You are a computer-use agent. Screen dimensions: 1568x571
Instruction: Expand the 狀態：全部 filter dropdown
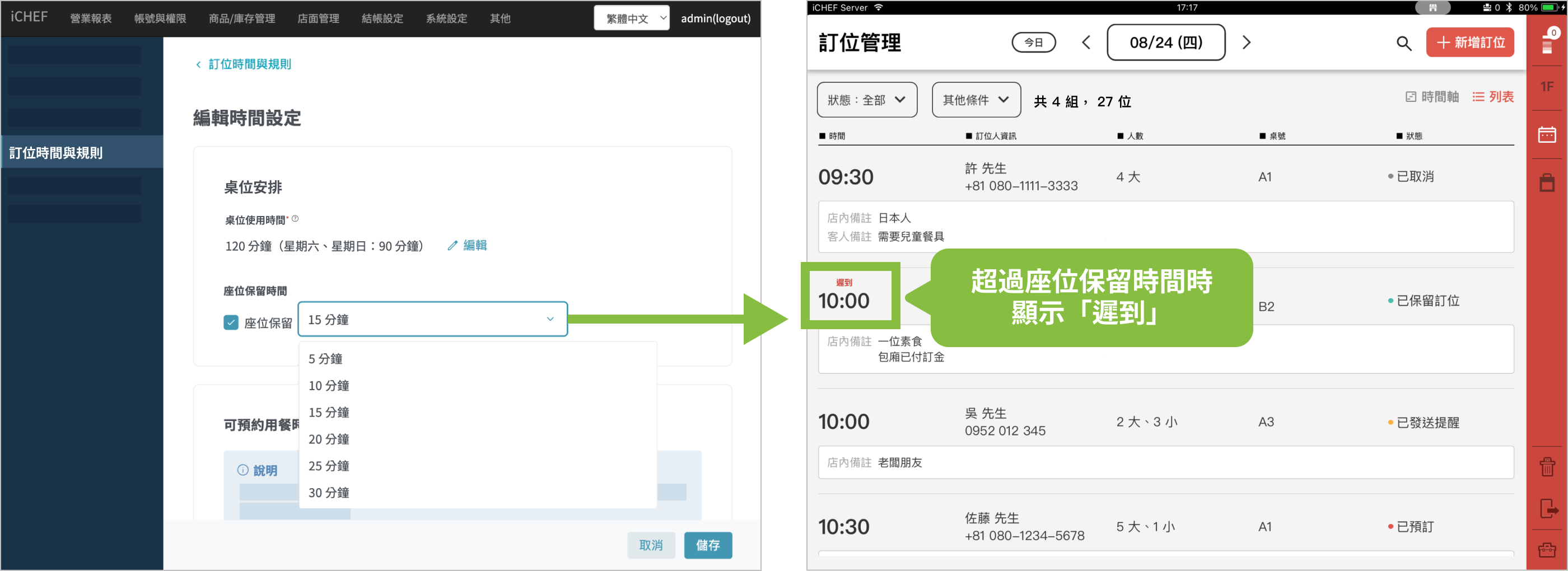click(866, 100)
